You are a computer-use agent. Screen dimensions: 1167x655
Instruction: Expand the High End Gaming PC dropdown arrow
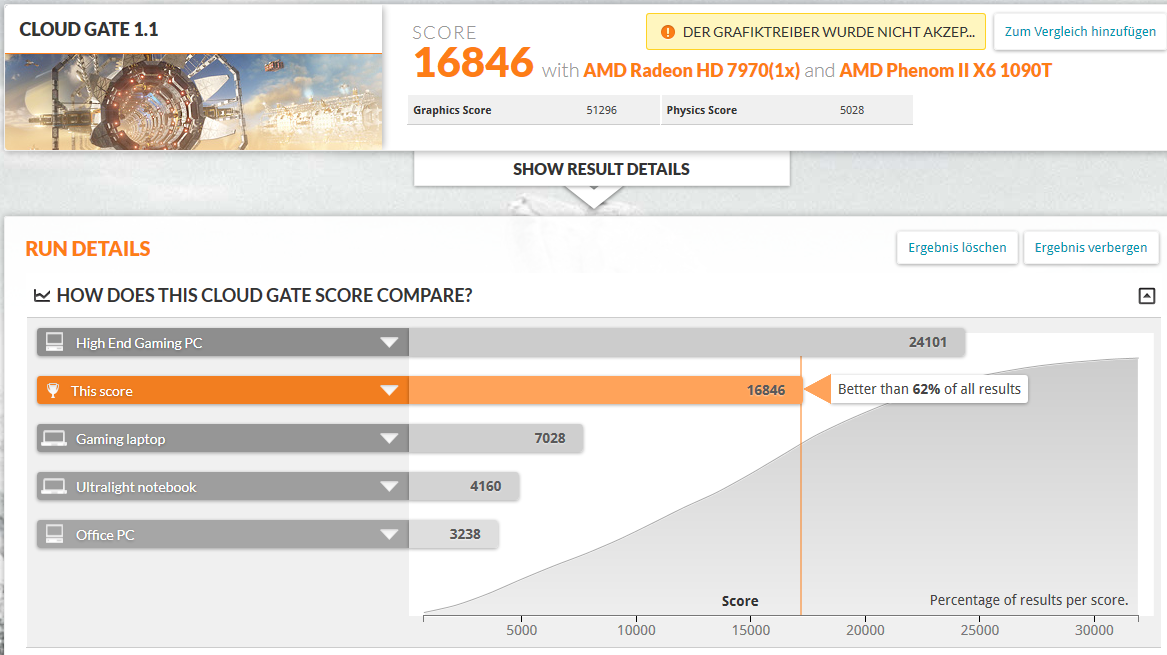pos(389,342)
